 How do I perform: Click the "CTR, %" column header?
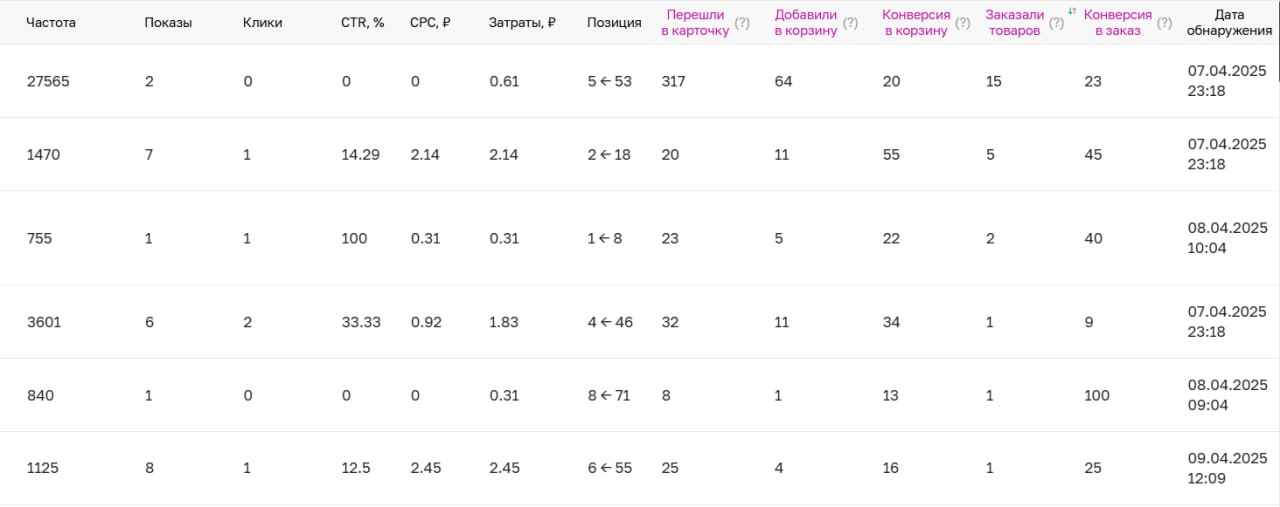[x=362, y=23]
